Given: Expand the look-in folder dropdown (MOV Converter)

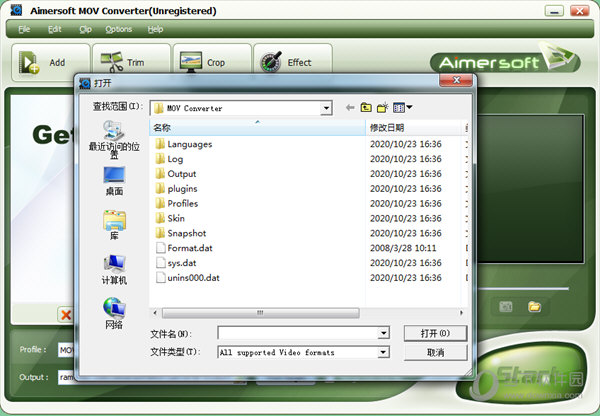Looking at the screenshot, I should coord(326,108).
